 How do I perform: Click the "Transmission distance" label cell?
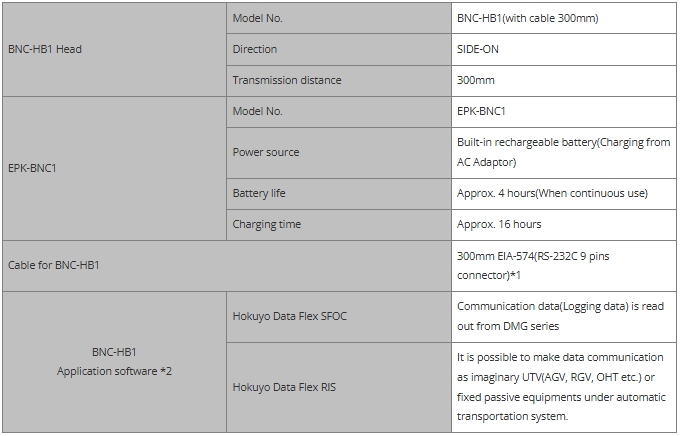287,80
